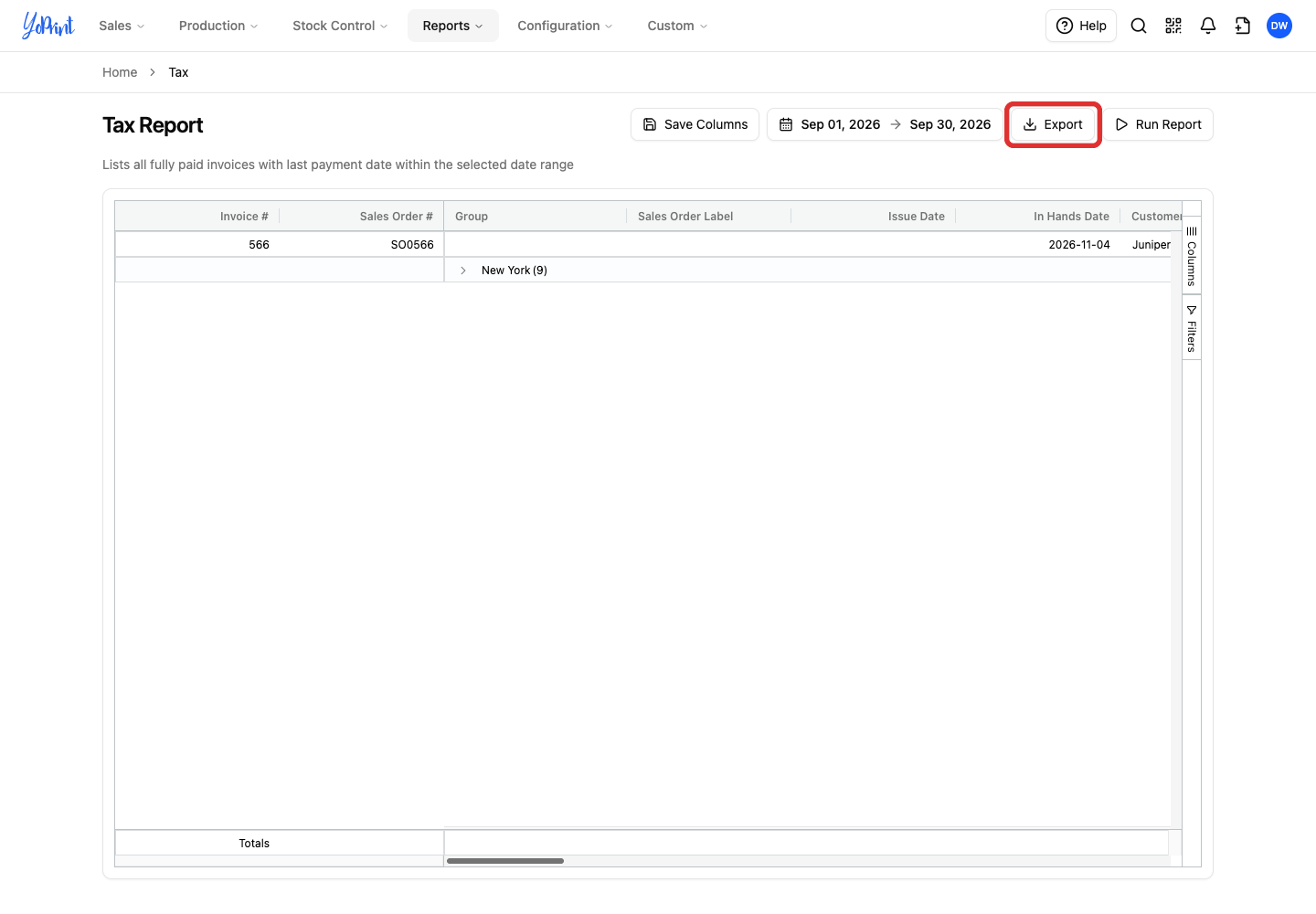
Task: Expand the New York (9) group row
Action: coord(463,271)
